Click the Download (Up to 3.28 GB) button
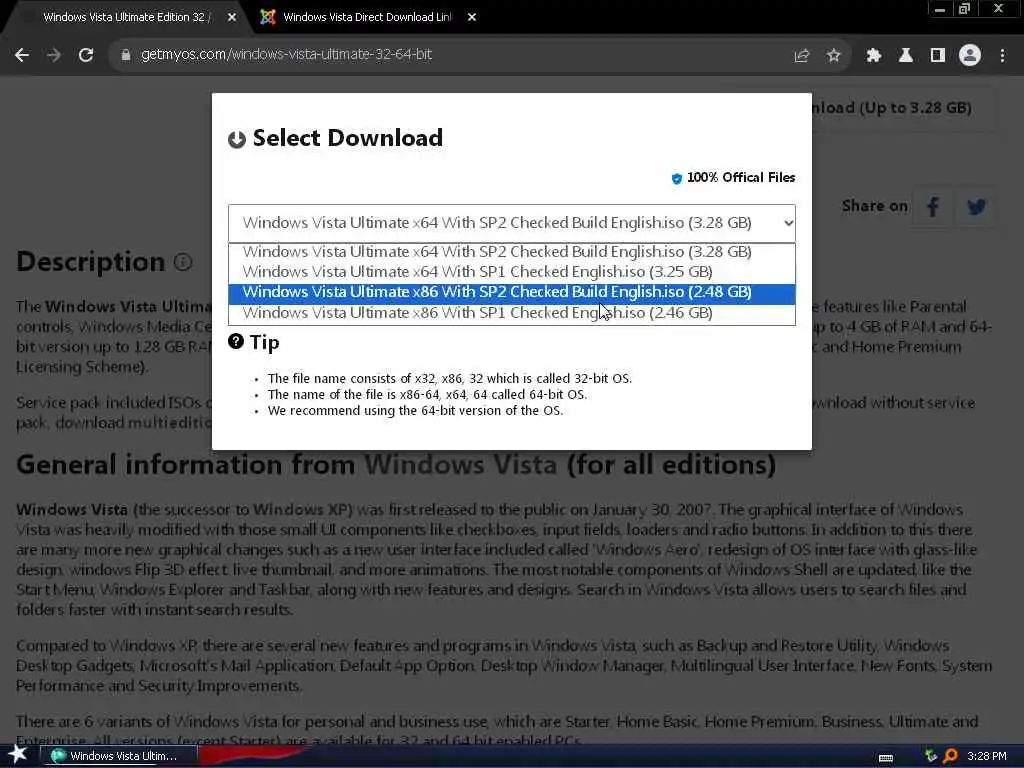The width and height of the screenshot is (1024, 768). 903,108
